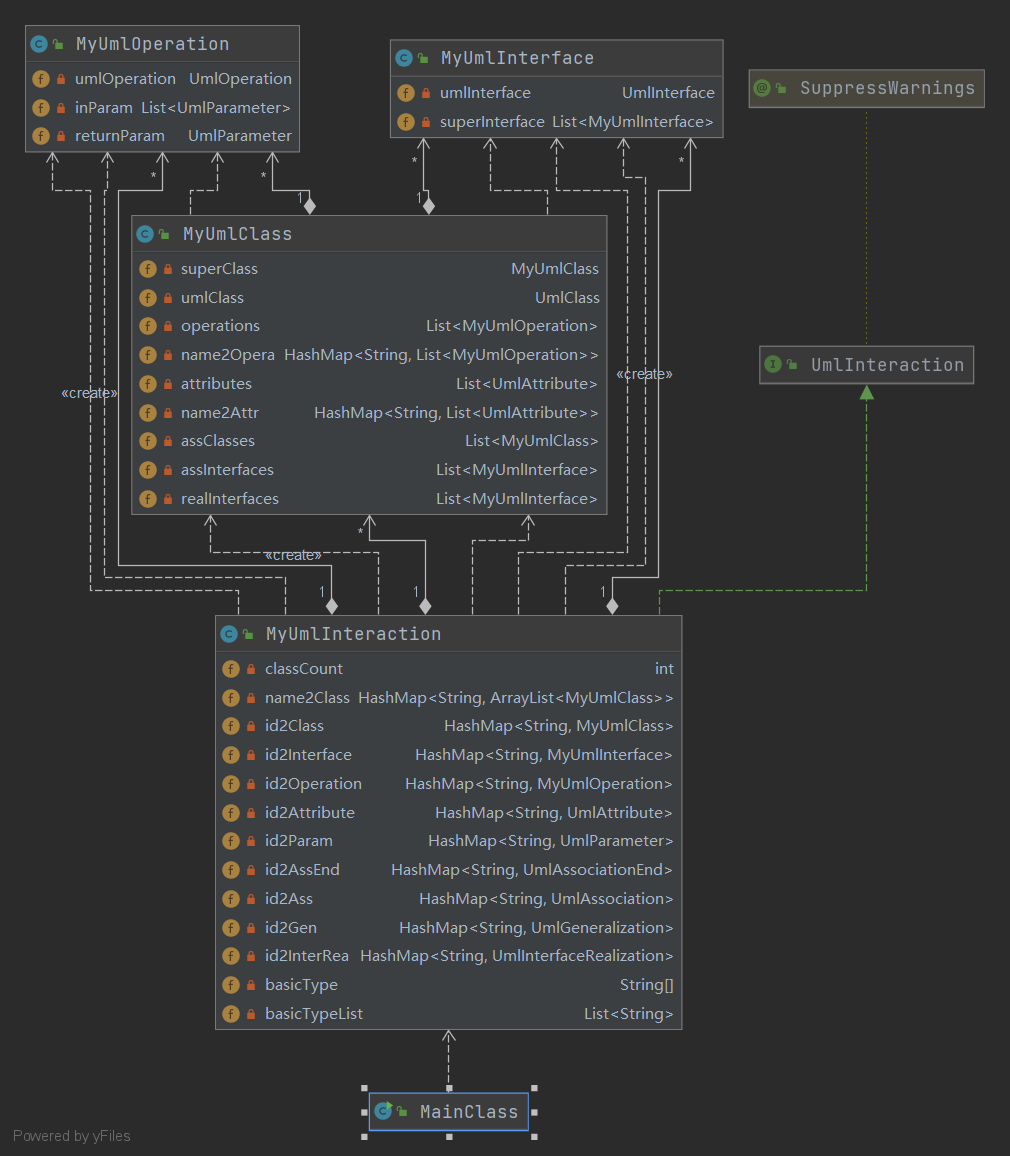The image size is (1010, 1156).
Task: Click the id2Interface field name
Action: pyautogui.click(x=308, y=755)
